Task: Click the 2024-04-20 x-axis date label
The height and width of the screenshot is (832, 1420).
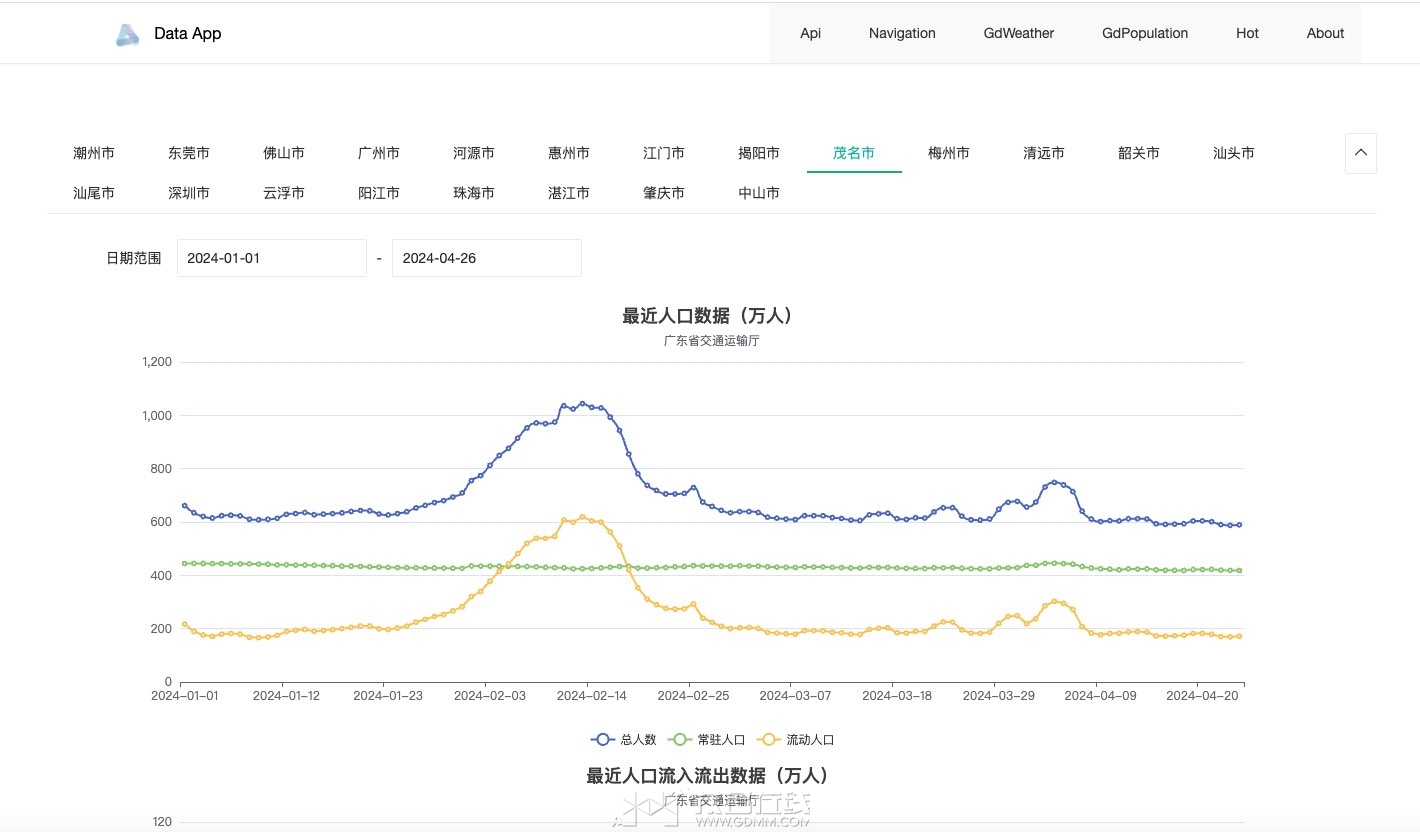Action: [1203, 696]
